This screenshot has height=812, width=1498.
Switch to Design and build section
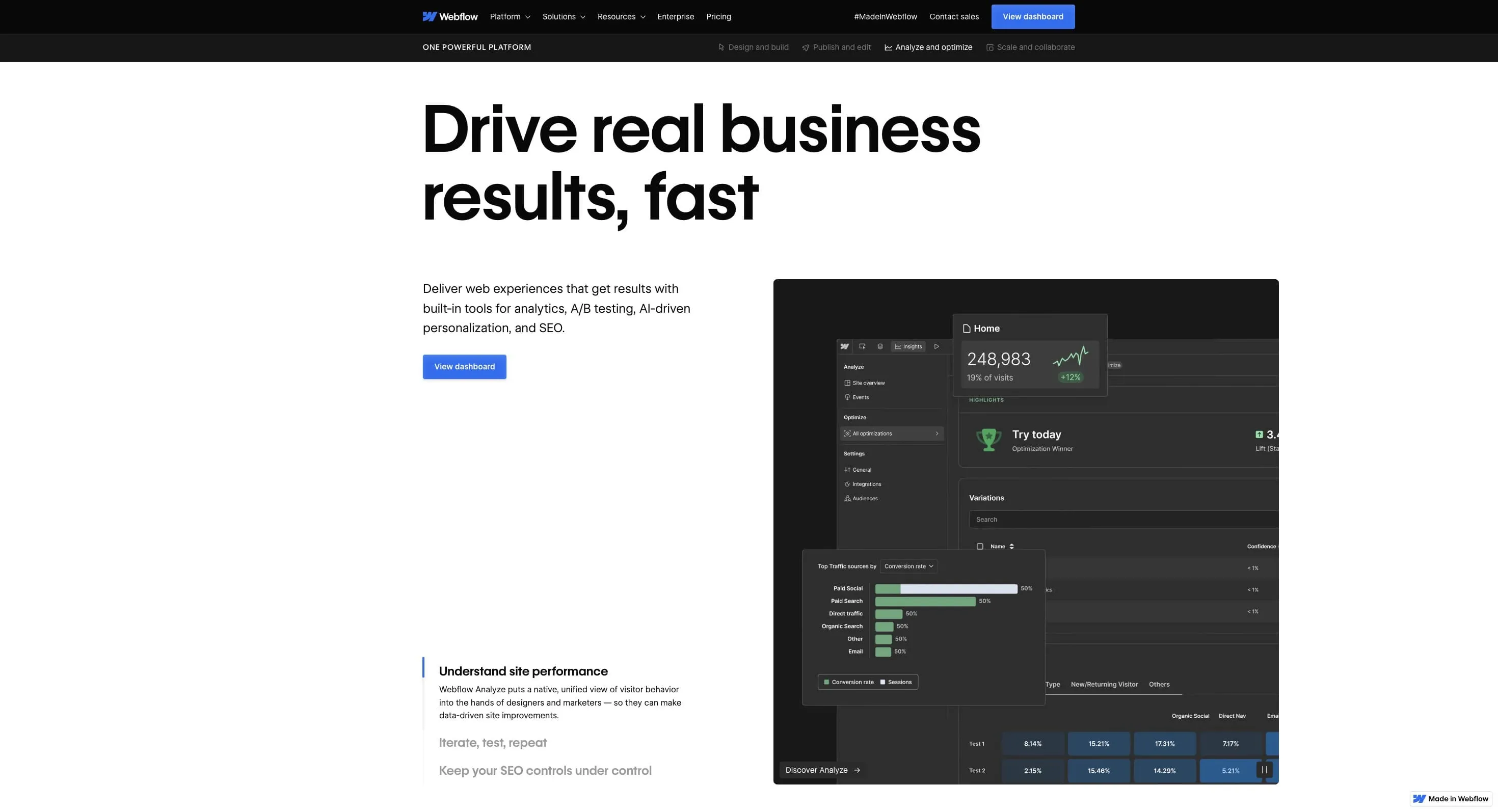coord(753,47)
